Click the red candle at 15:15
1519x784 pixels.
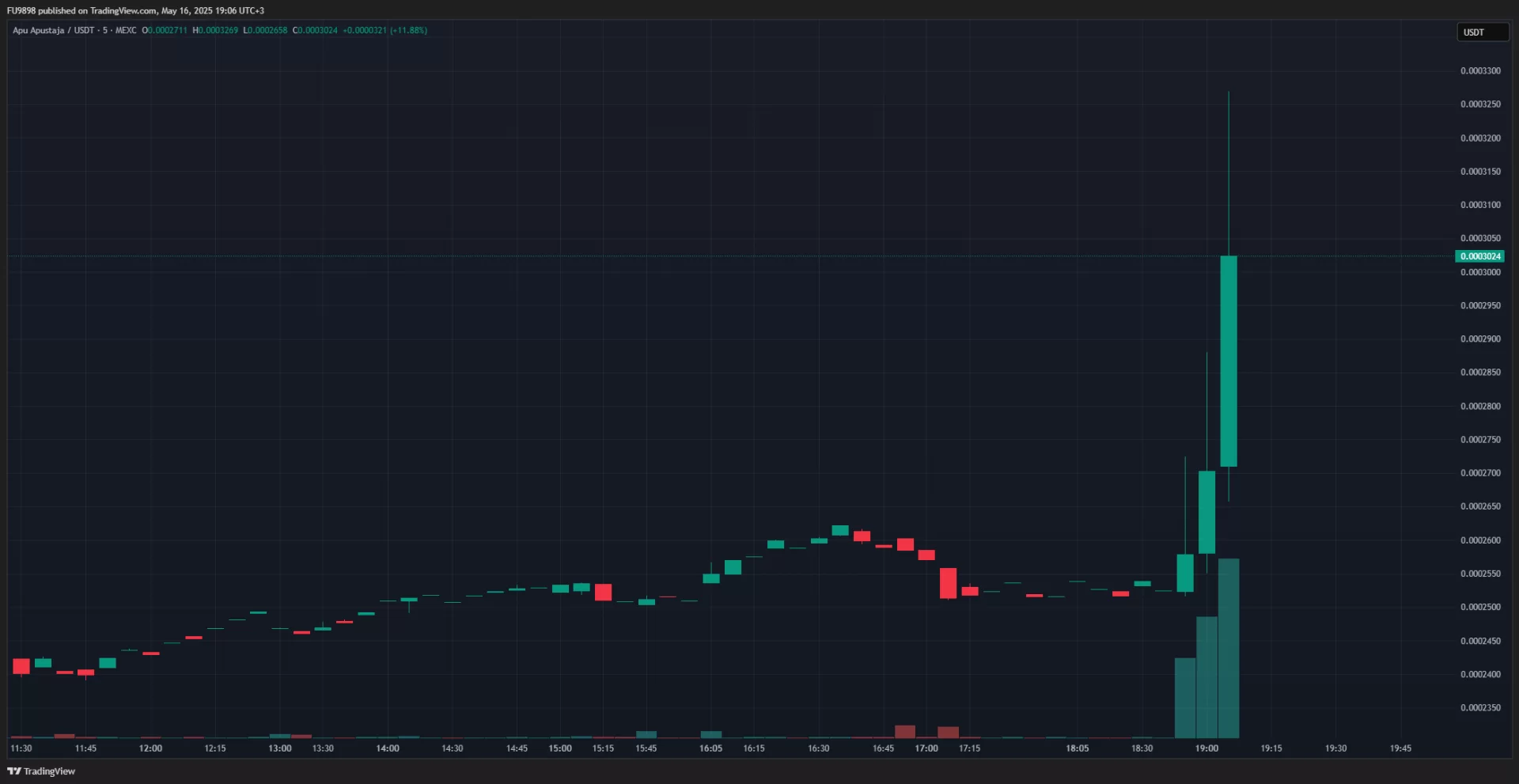point(603,593)
